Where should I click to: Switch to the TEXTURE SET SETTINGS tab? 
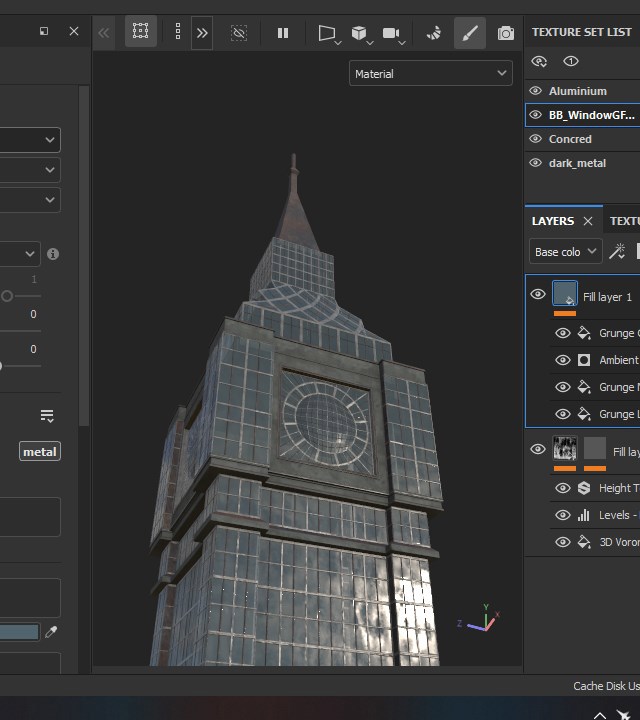tap(624, 221)
